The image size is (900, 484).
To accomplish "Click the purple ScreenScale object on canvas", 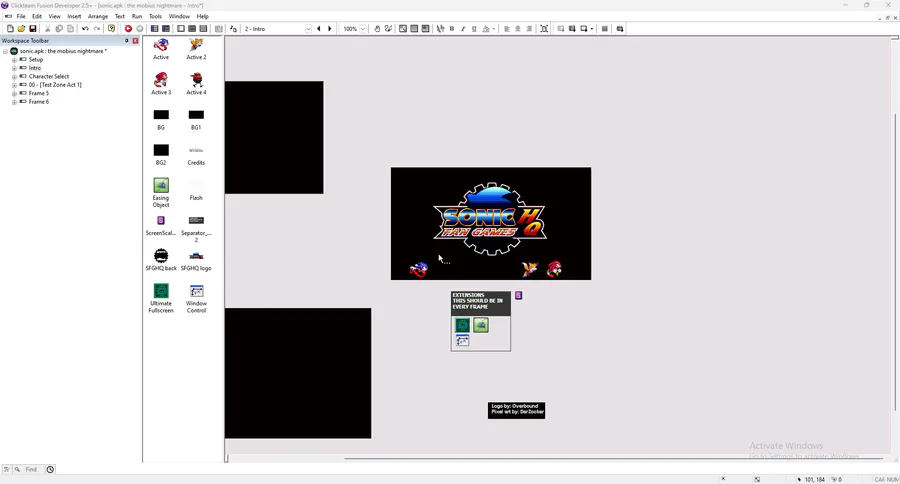I will (x=518, y=295).
